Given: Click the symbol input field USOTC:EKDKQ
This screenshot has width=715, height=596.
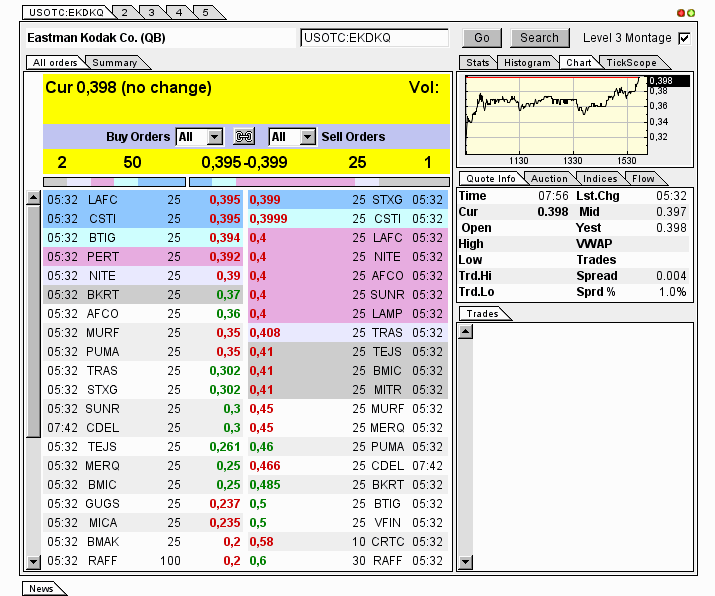Looking at the screenshot, I should coord(374,38).
